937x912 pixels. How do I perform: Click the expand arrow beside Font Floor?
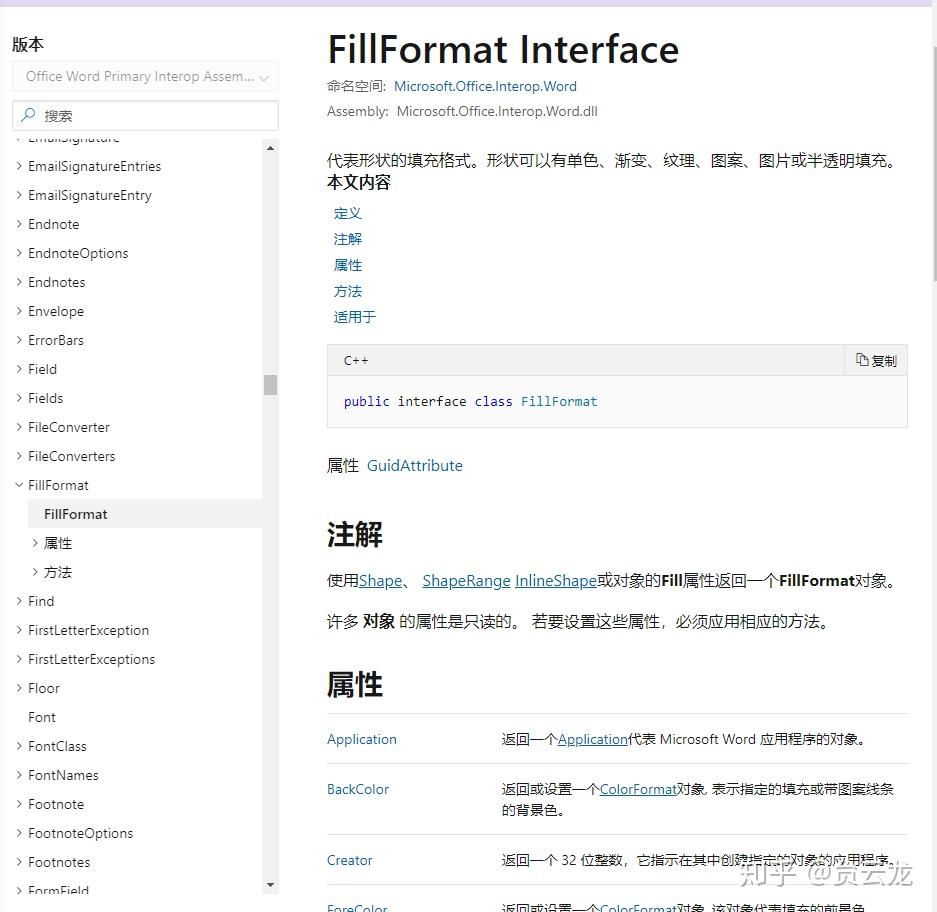coord(19,688)
